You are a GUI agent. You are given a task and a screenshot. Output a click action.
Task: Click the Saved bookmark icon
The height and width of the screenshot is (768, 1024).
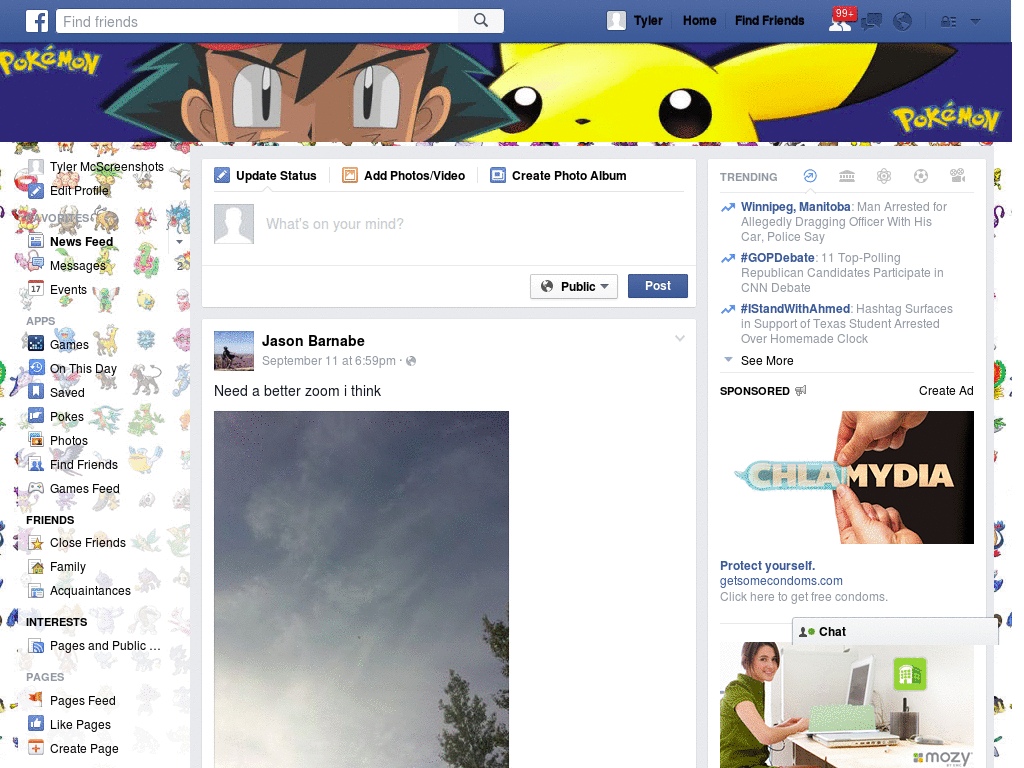pos(36,392)
